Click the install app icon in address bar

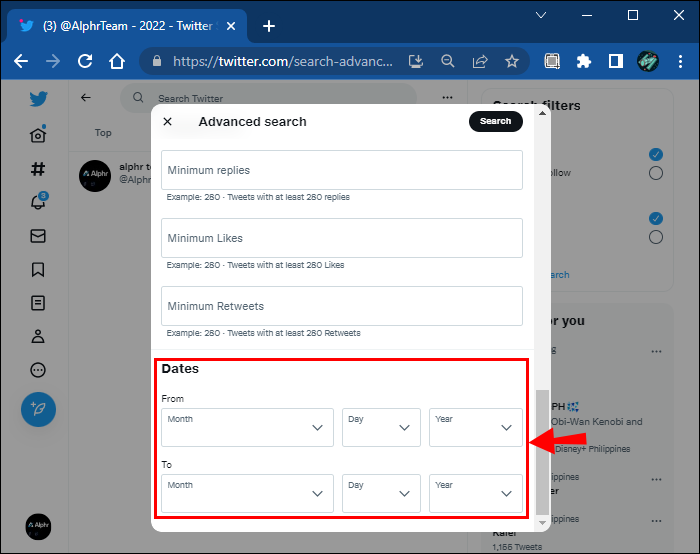[416, 61]
